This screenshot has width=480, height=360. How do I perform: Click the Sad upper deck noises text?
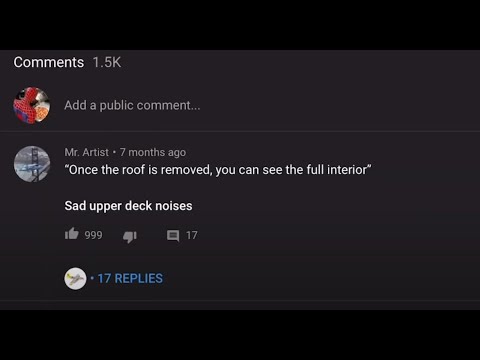(x=128, y=206)
